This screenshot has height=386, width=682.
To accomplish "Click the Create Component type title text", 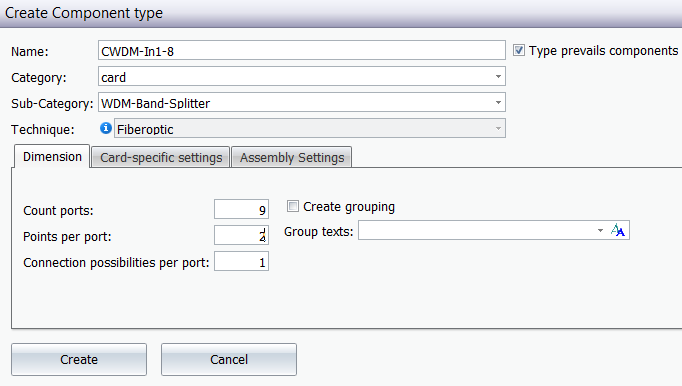I will pyautogui.click(x=84, y=13).
